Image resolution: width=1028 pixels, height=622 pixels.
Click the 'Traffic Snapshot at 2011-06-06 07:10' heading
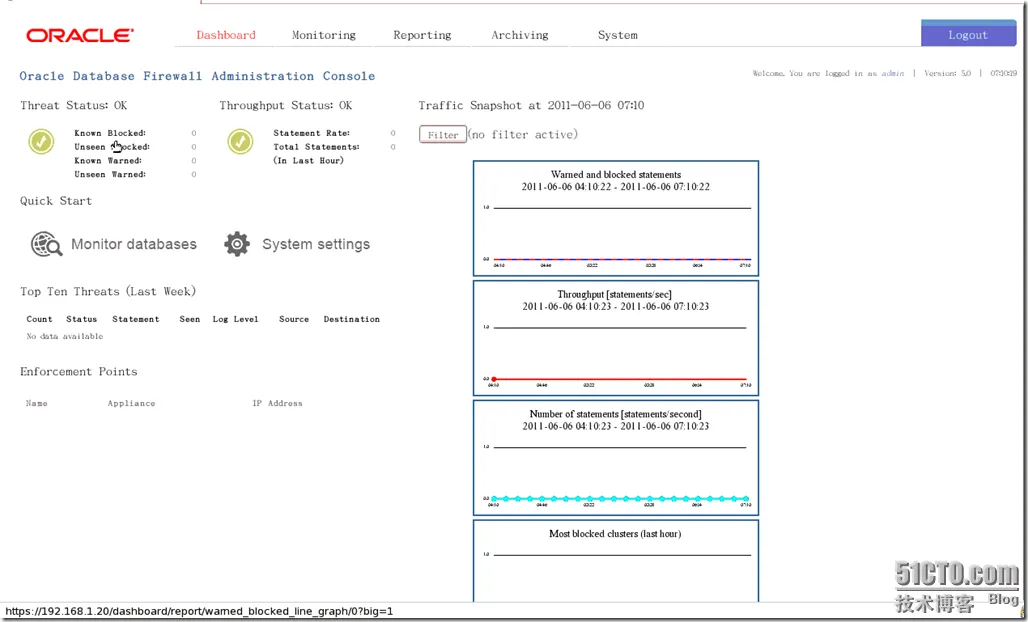532,106
